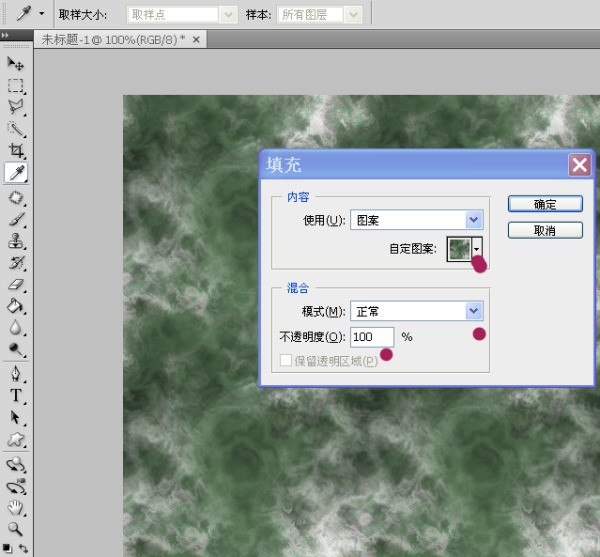Image resolution: width=600 pixels, height=557 pixels.
Task: Expand the 自定图案 pattern picker arrow
Action: (x=477, y=248)
